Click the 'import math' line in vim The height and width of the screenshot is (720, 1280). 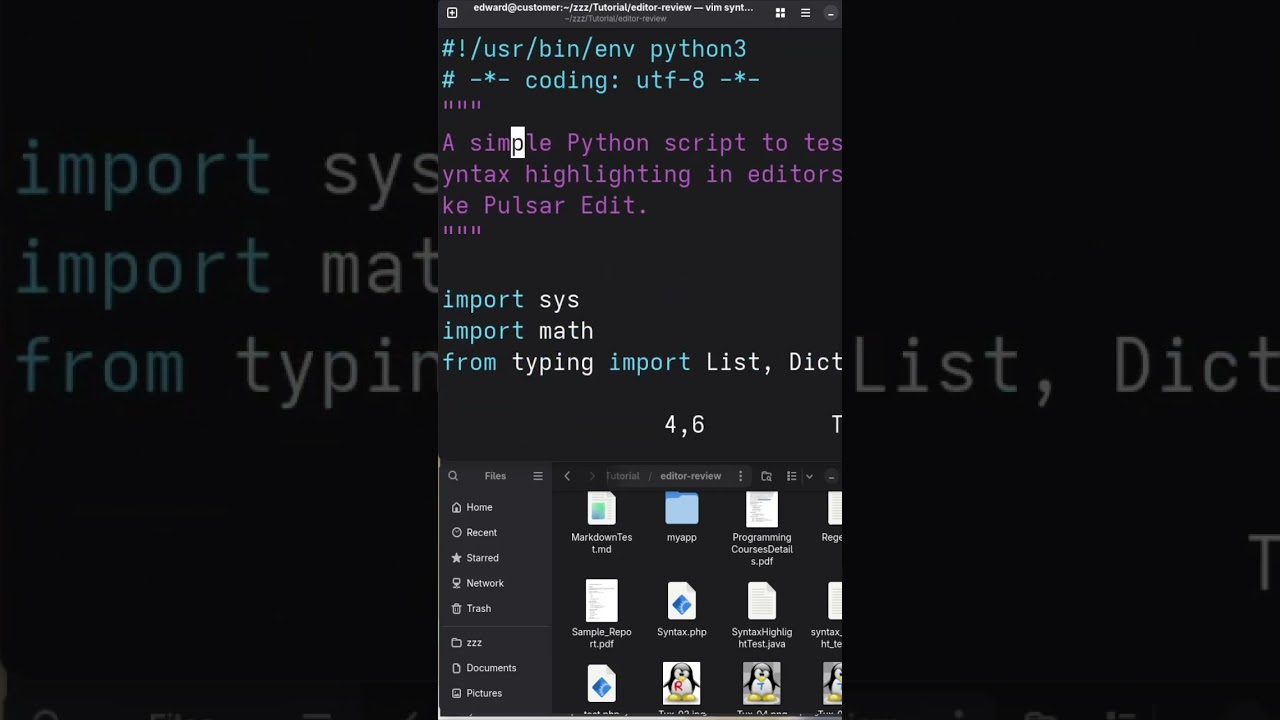pyautogui.click(x=518, y=331)
